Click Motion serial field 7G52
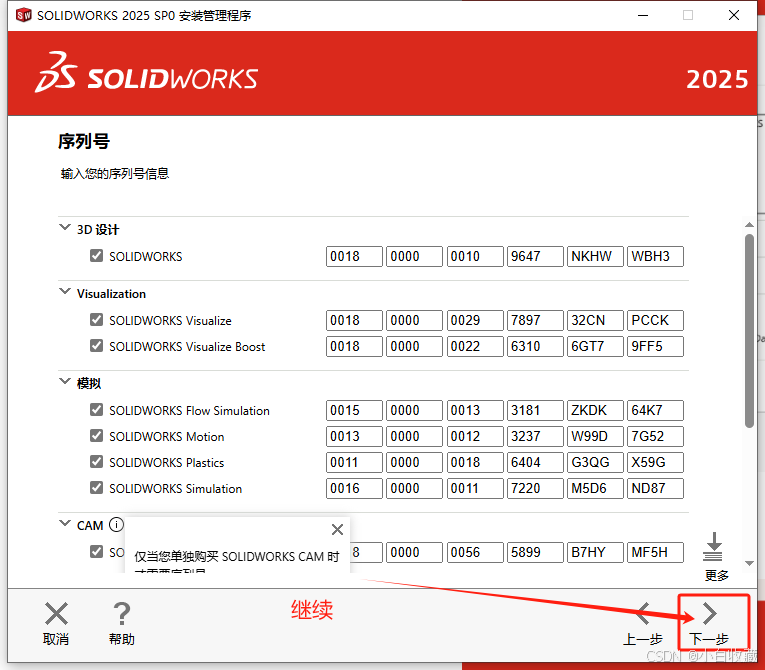This screenshot has width=765, height=670. click(x=655, y=436)
